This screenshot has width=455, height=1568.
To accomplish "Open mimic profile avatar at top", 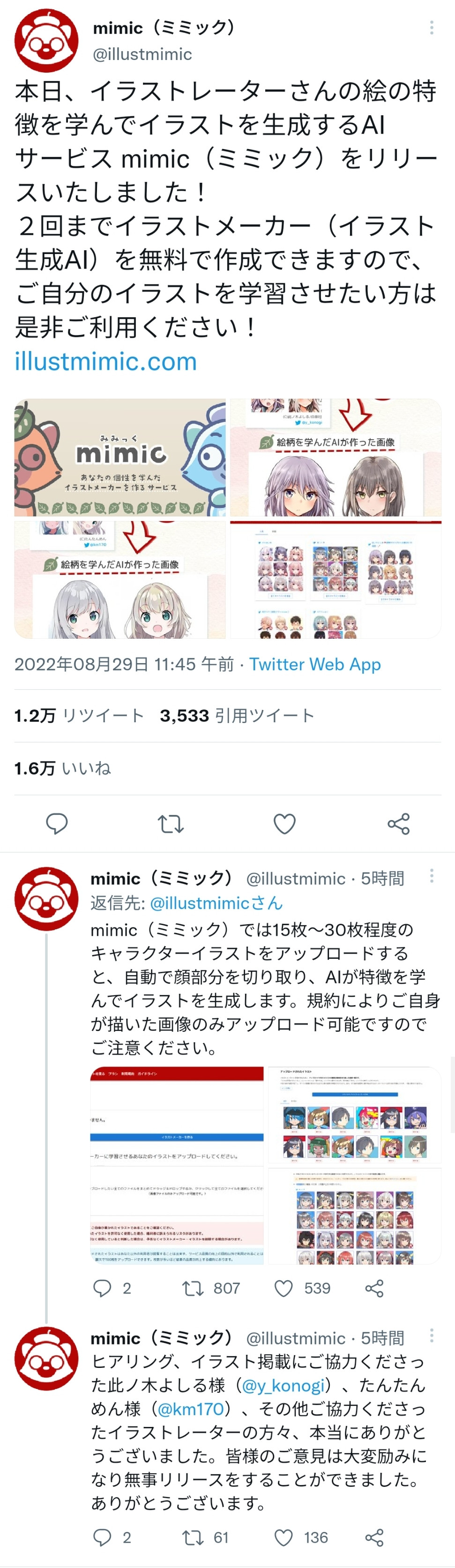I will click(x=46, y=40).
